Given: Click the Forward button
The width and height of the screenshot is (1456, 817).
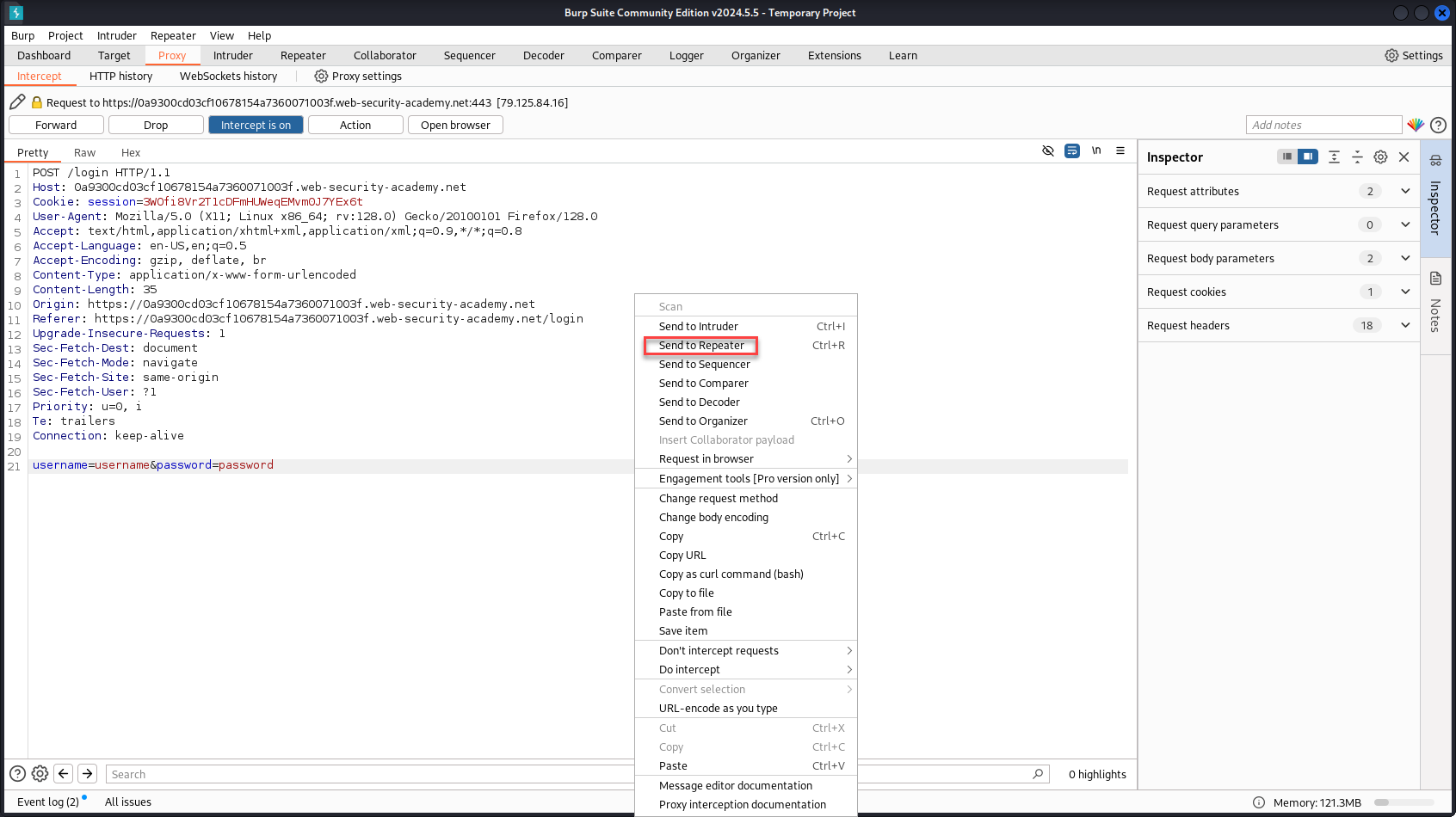Looking at the screenshot, I should [x=55, y=124].
